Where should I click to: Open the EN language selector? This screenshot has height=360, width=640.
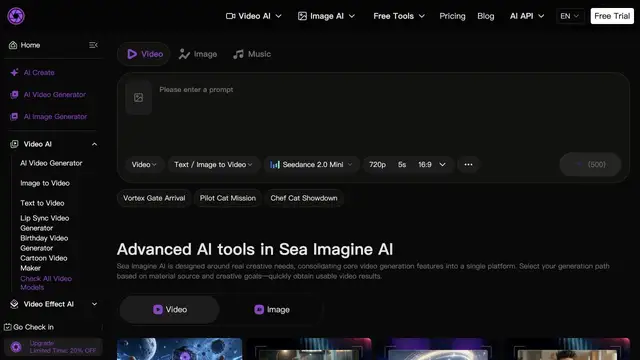570,16
